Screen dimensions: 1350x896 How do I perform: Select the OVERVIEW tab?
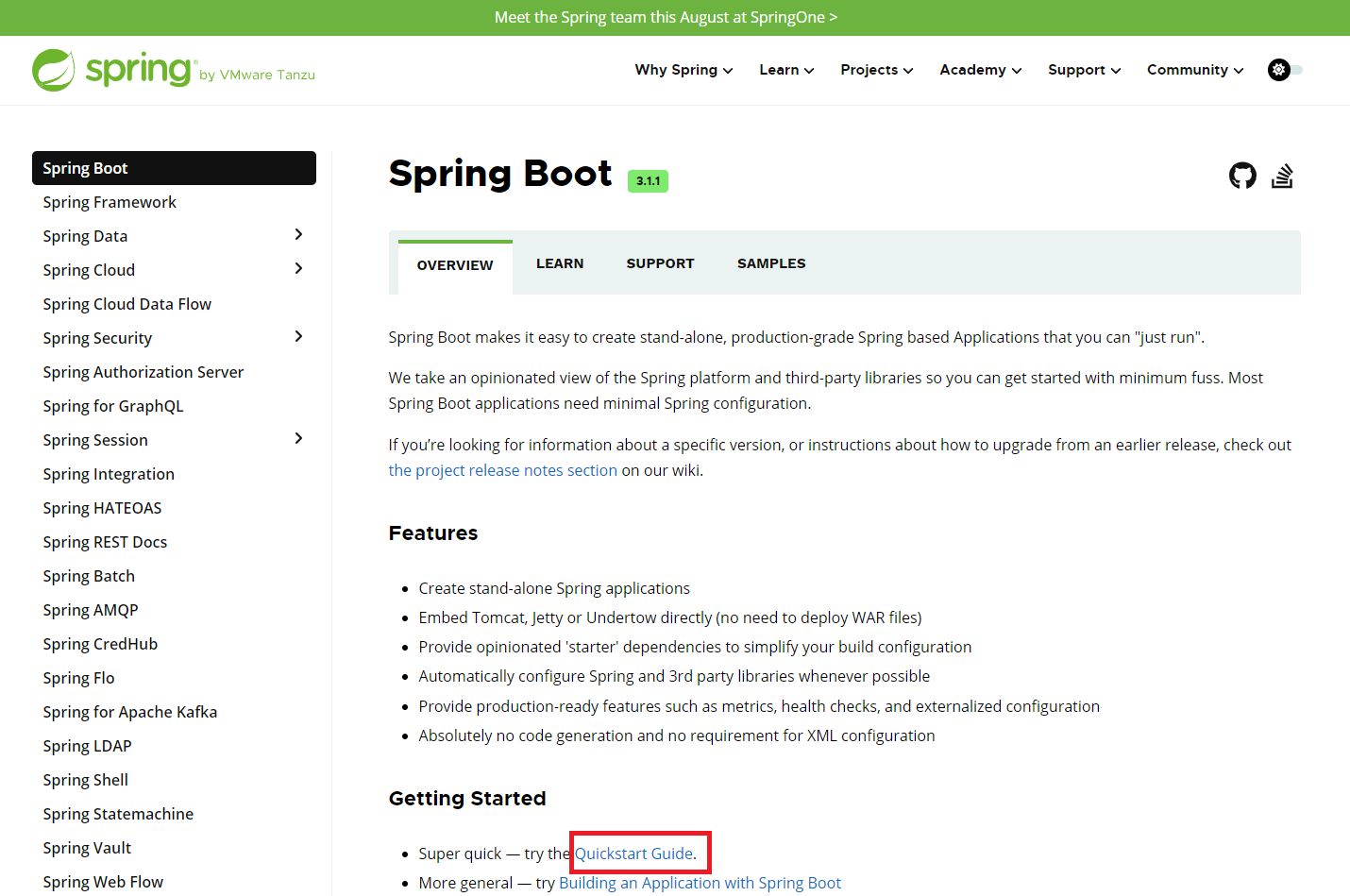click(455, 266)
